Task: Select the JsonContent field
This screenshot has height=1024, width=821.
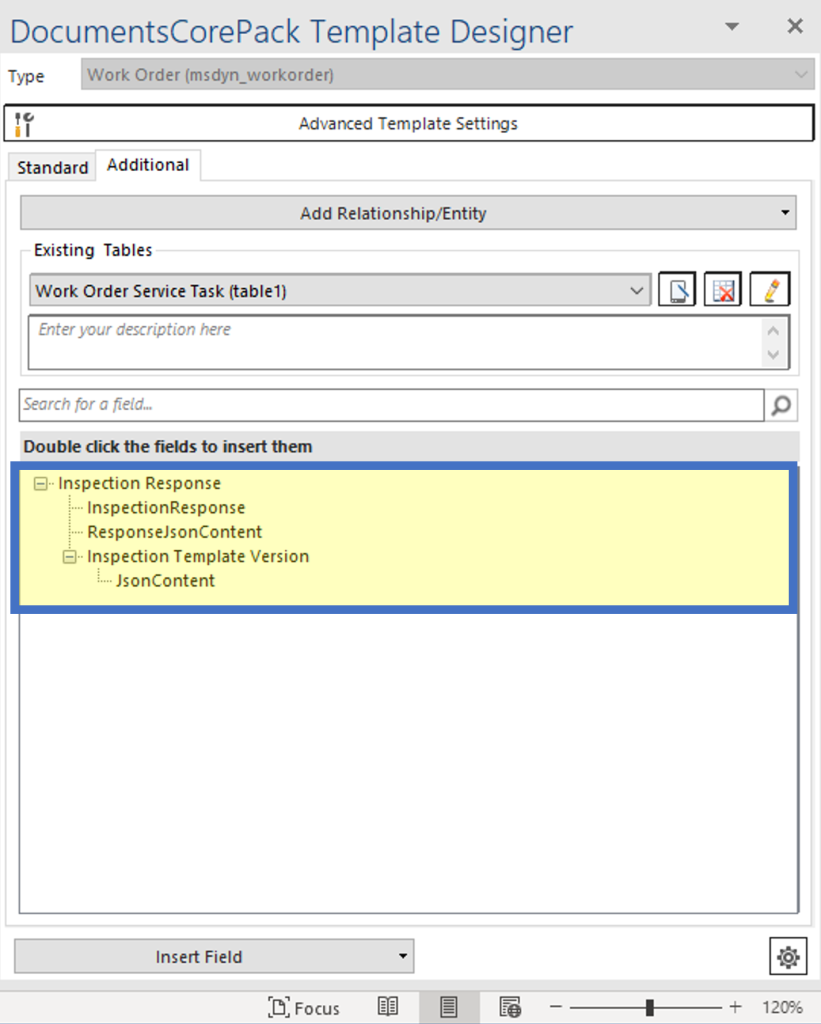Action: pyautogui.click(x=165, y=581)
